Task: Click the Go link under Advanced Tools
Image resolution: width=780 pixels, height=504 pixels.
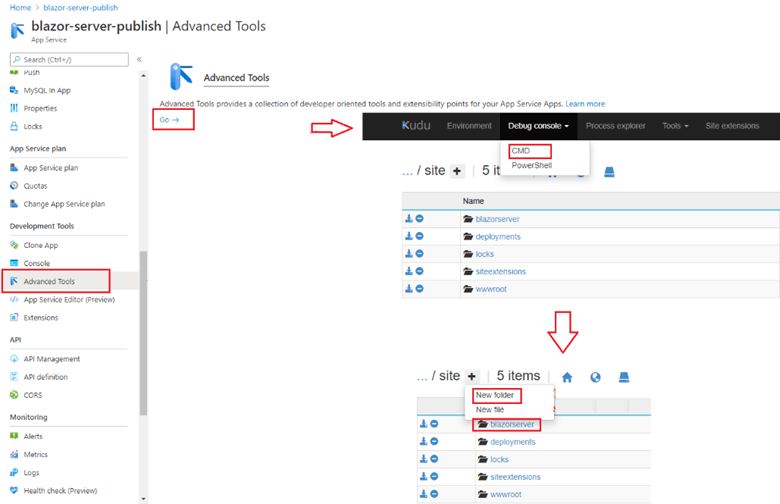Action: (169, 120)
